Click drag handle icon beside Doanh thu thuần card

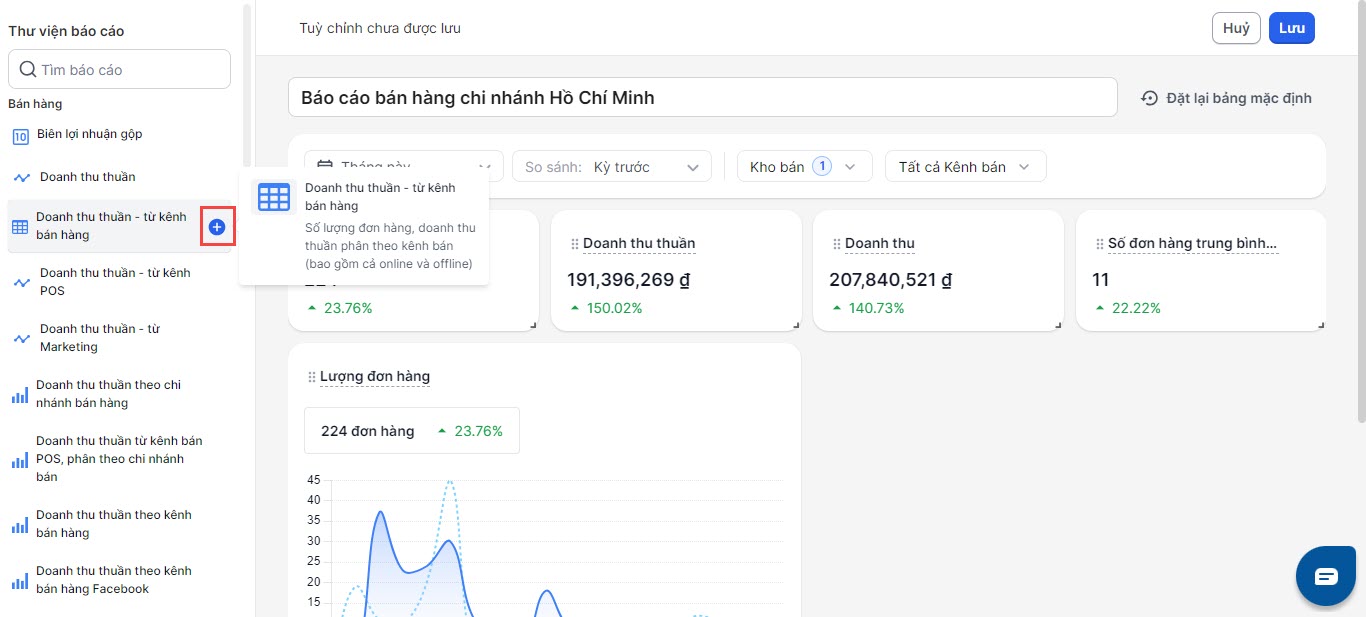click(574, 244)
